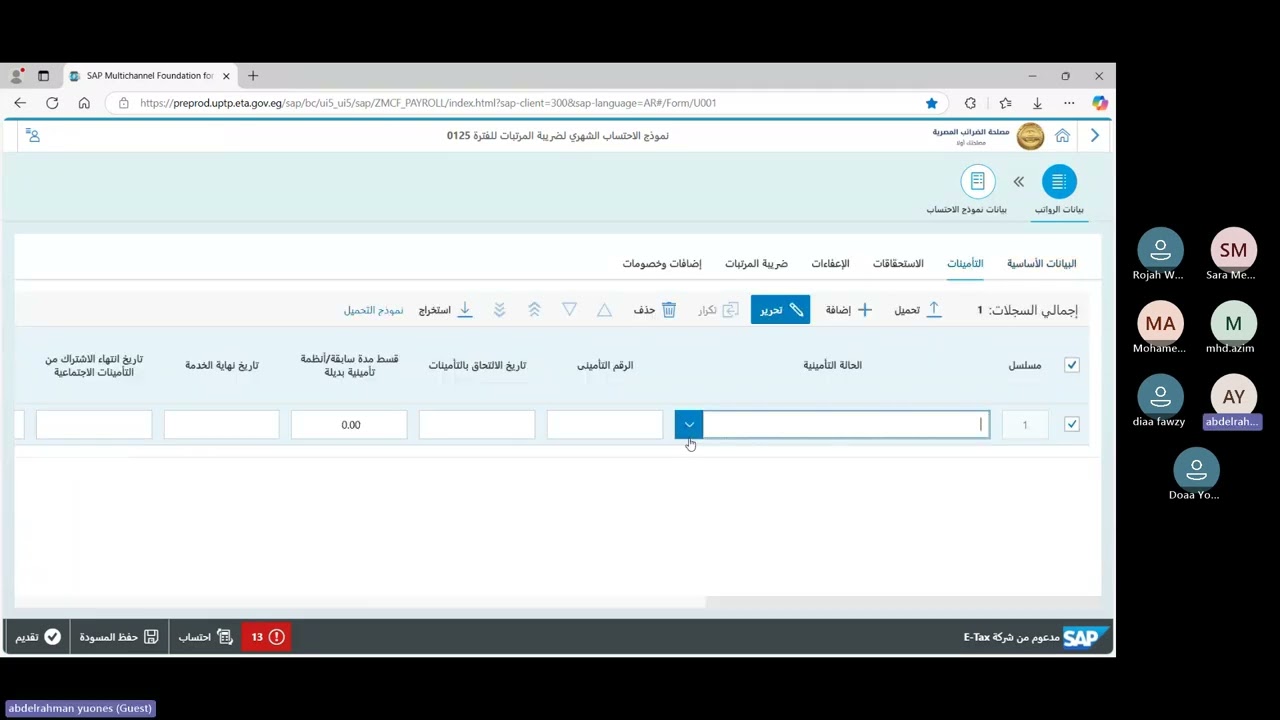Viewport: 1280px width, 720px height.
Task: Expand the الحالة التأمينية dropdown arrow
Action: (x=689, y=425)
